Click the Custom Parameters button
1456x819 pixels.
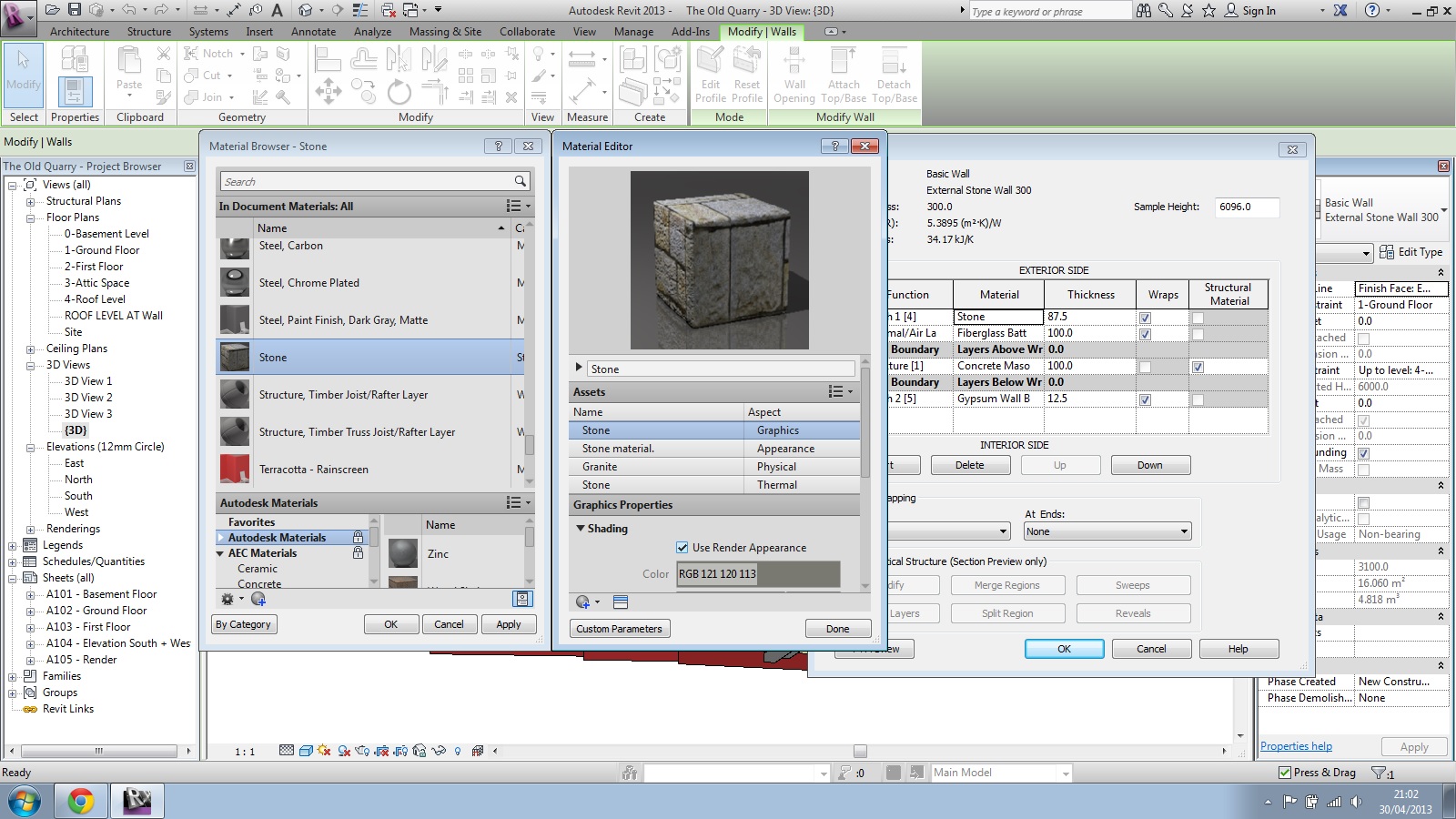(619, 629)
